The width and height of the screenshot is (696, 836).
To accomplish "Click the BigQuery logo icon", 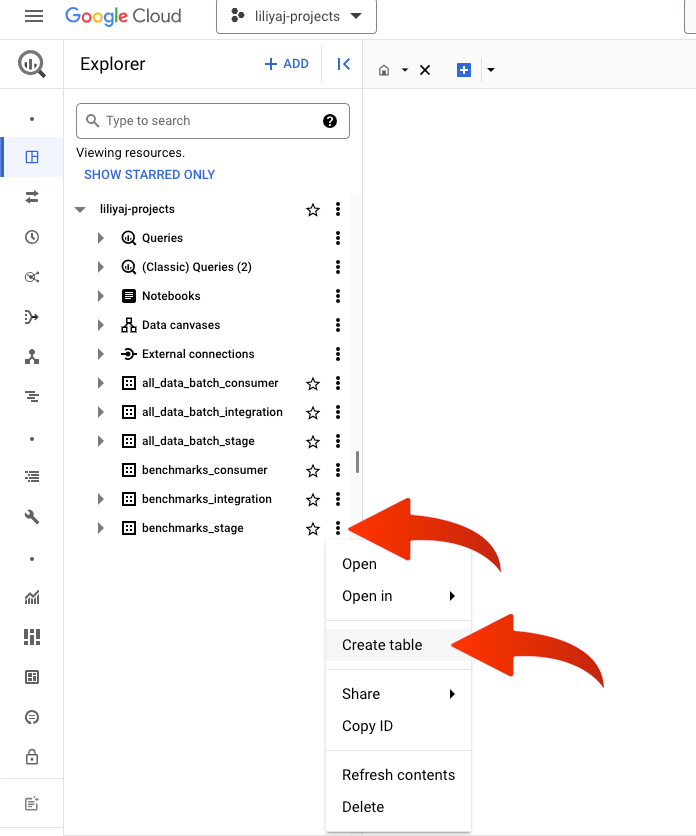I will pos(32,64).
